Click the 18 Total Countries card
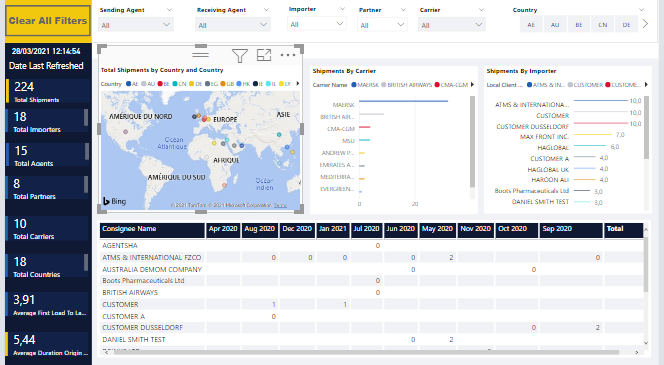The height and width of the screenshot is (365, 664). tap(47, 266)
